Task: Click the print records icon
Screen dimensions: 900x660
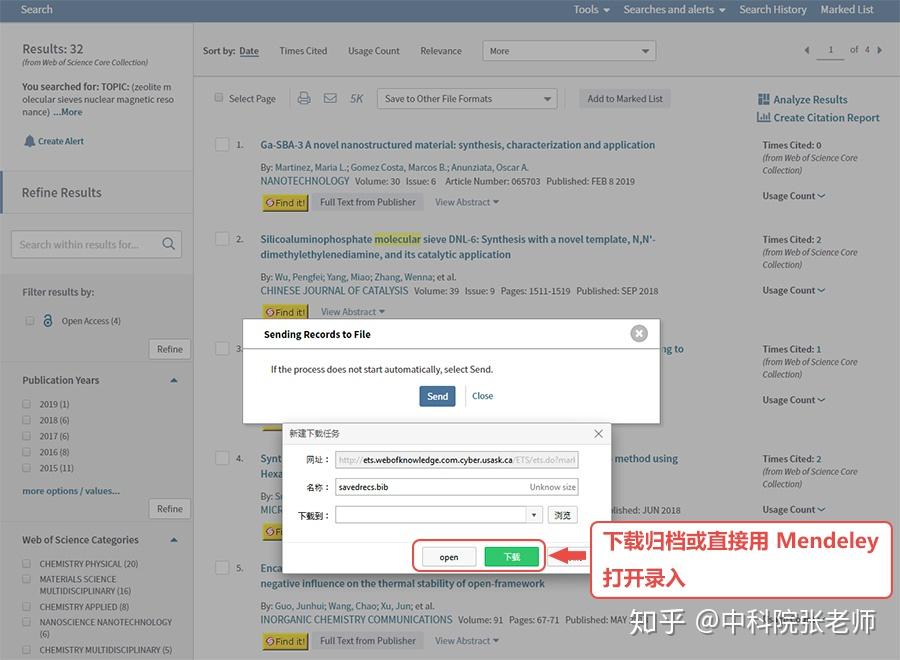Action: coord(304,98)
